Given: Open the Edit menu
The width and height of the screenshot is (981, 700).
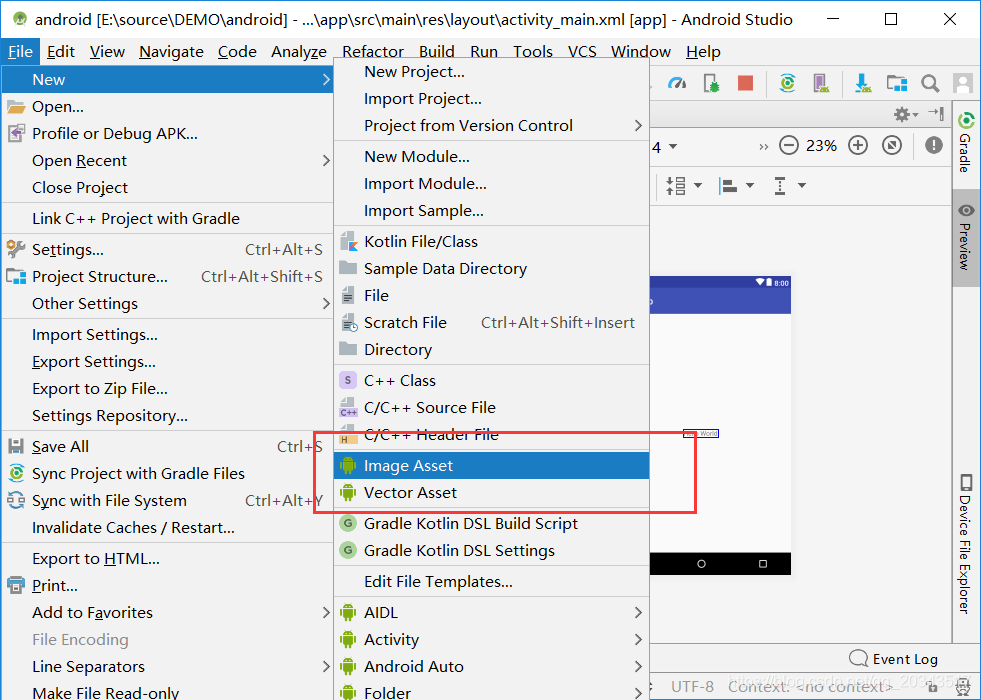Looking at the screenshot, I should (x=61, y=51).
